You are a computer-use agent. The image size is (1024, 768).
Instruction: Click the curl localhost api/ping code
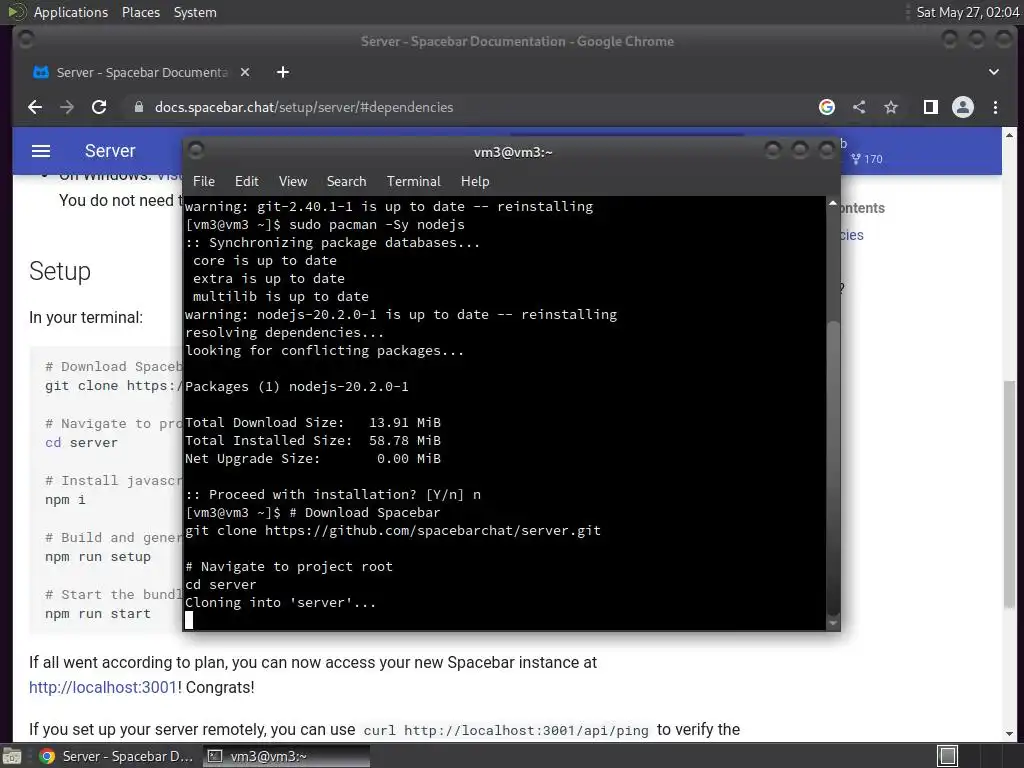click(506, 730)
